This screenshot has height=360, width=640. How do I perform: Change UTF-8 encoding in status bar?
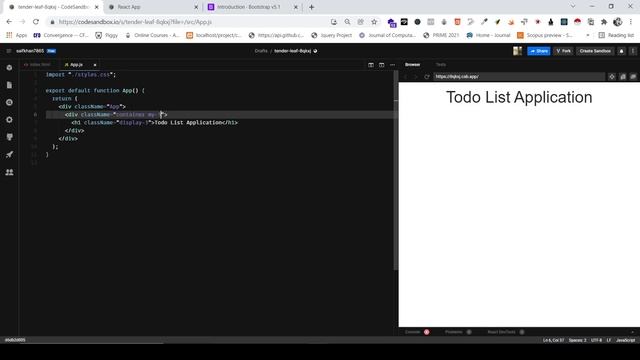(x=596, y=340)
